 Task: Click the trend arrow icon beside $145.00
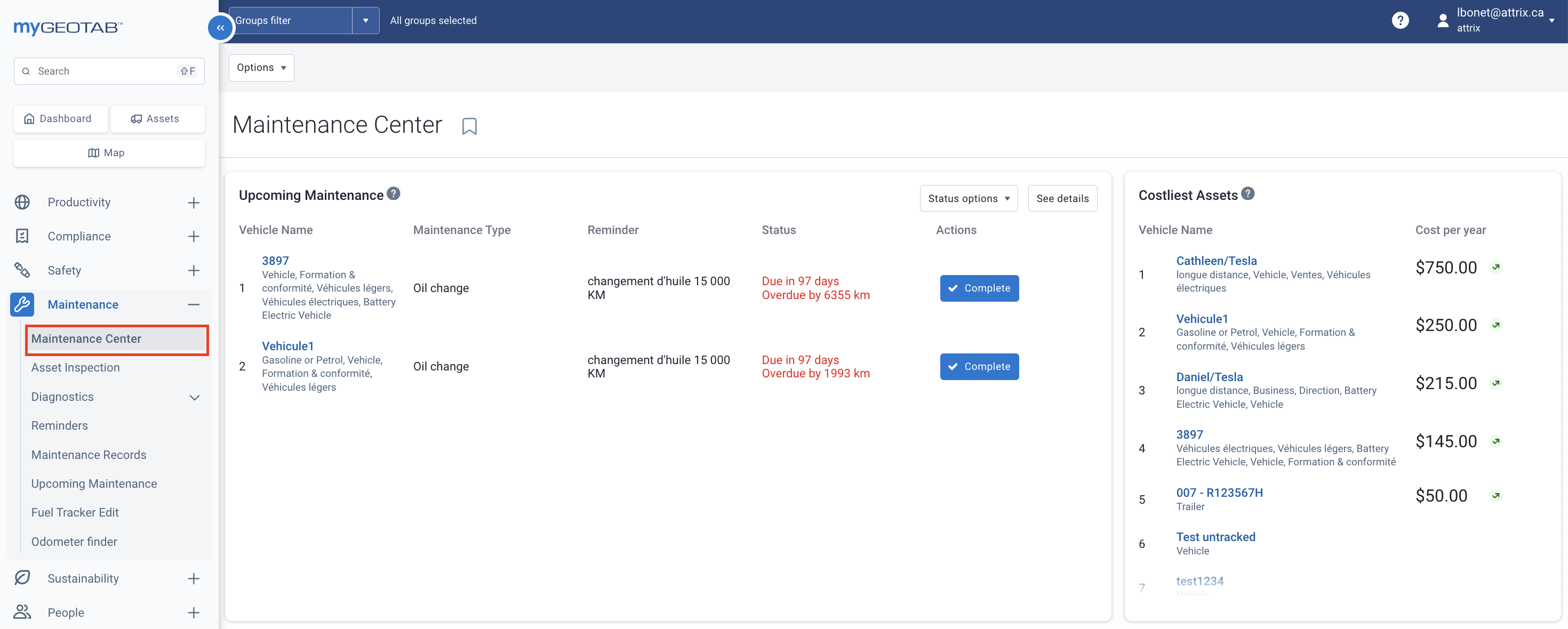pos(1495,441)
